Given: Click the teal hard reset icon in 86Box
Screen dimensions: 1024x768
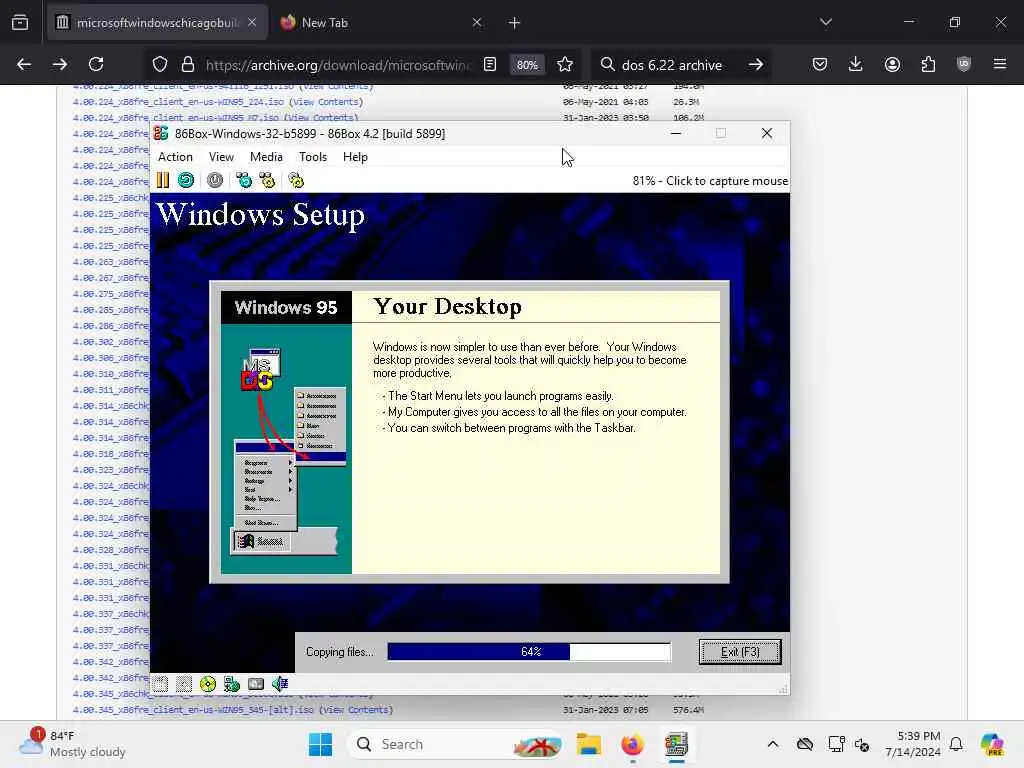Looking at the screenshot, I should point(186,180).
